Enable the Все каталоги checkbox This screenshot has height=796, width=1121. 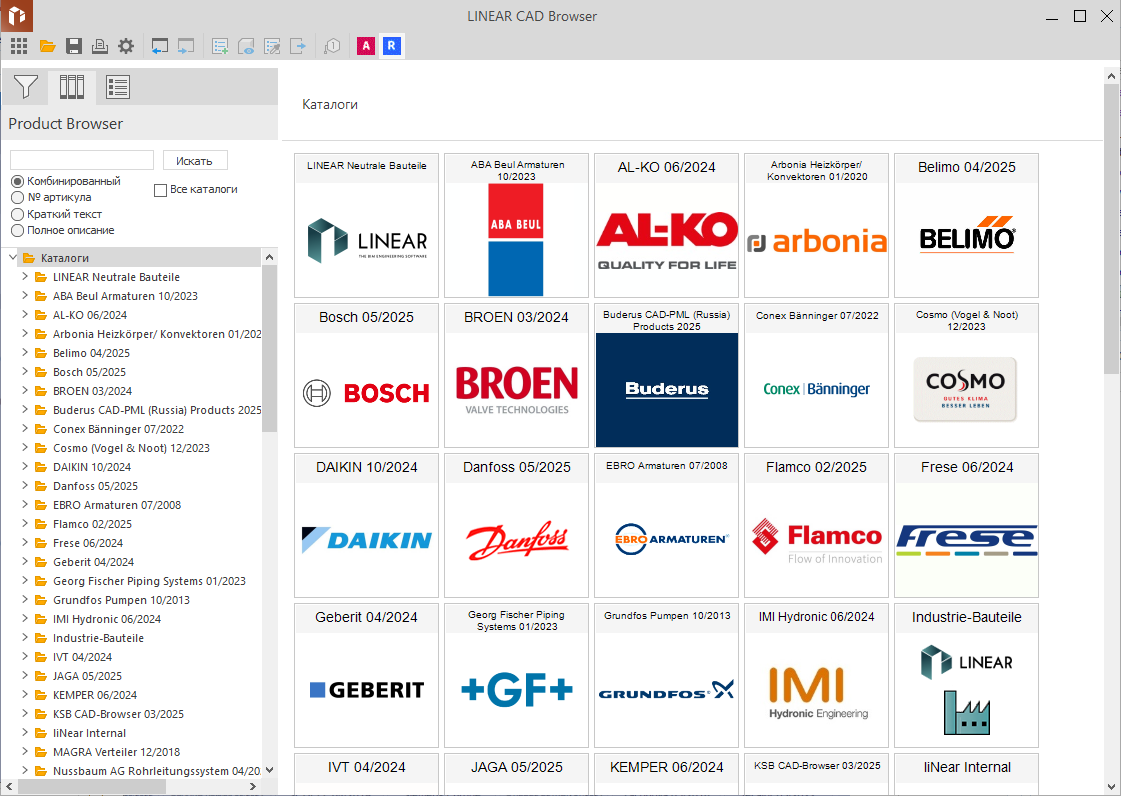point(160,190)
